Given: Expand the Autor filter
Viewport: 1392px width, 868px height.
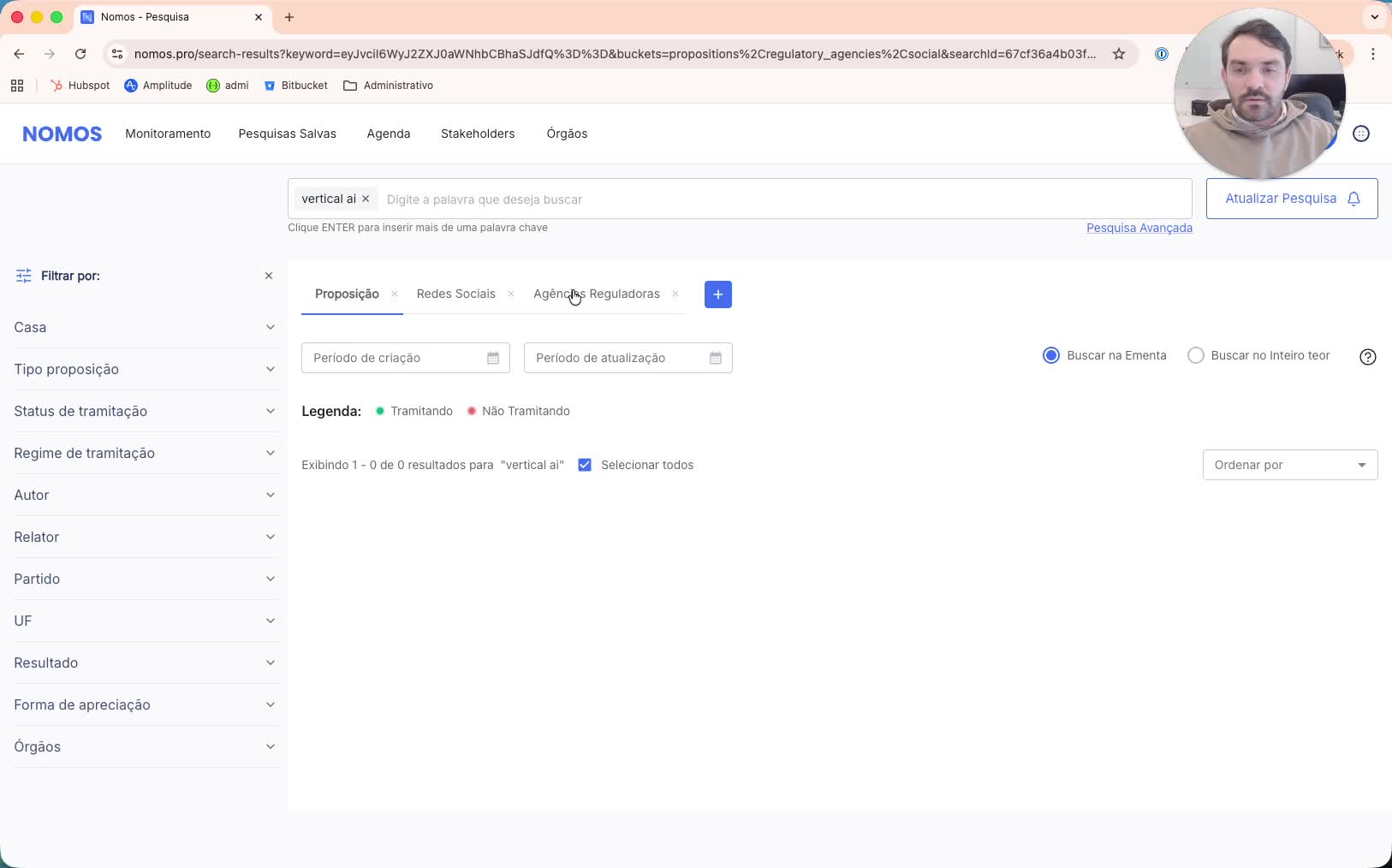Looking at the screenshot, I should (146, 495).
